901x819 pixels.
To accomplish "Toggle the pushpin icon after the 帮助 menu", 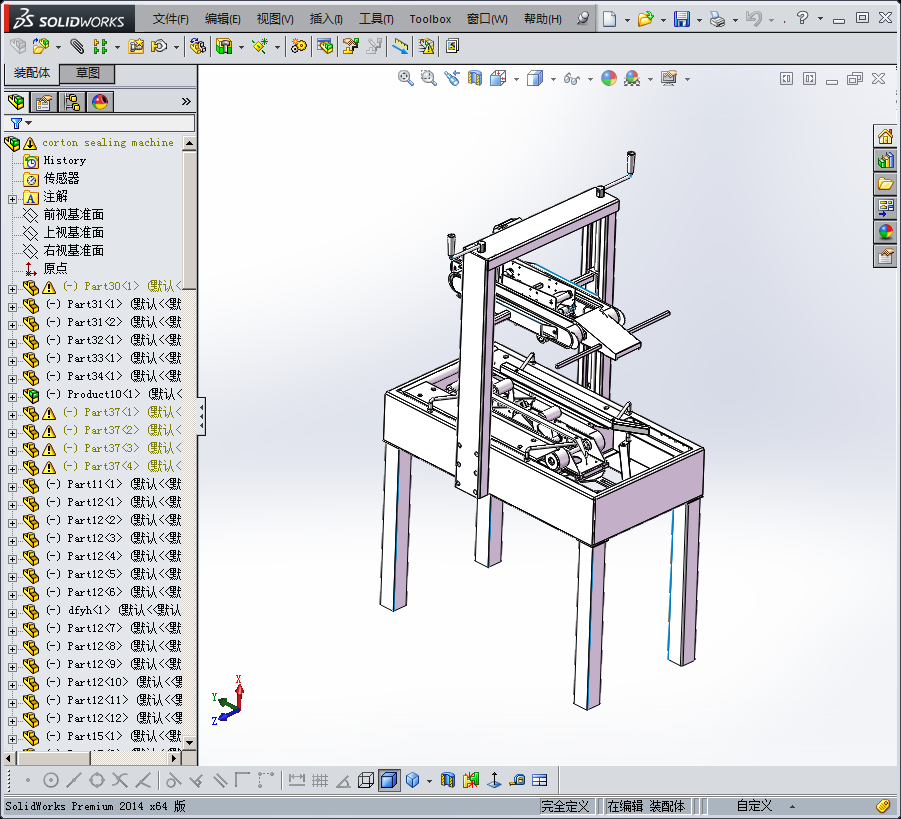I will point(582,18).
